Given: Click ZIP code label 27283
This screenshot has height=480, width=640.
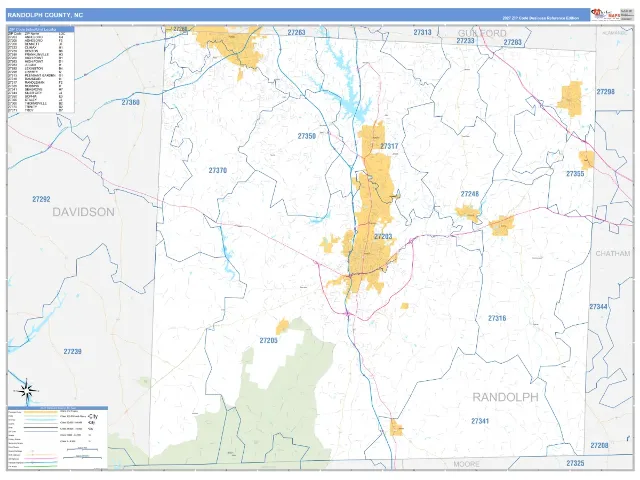Looking at the screenshot, I should click(x=513, y=42).
